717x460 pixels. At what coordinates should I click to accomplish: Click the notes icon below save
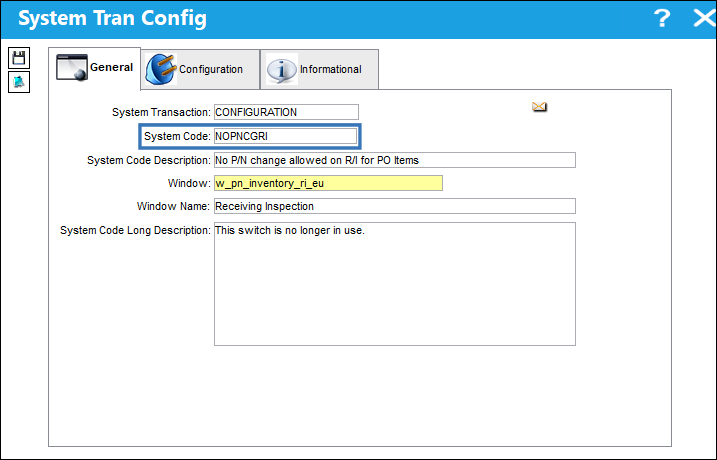click(19, 82)
